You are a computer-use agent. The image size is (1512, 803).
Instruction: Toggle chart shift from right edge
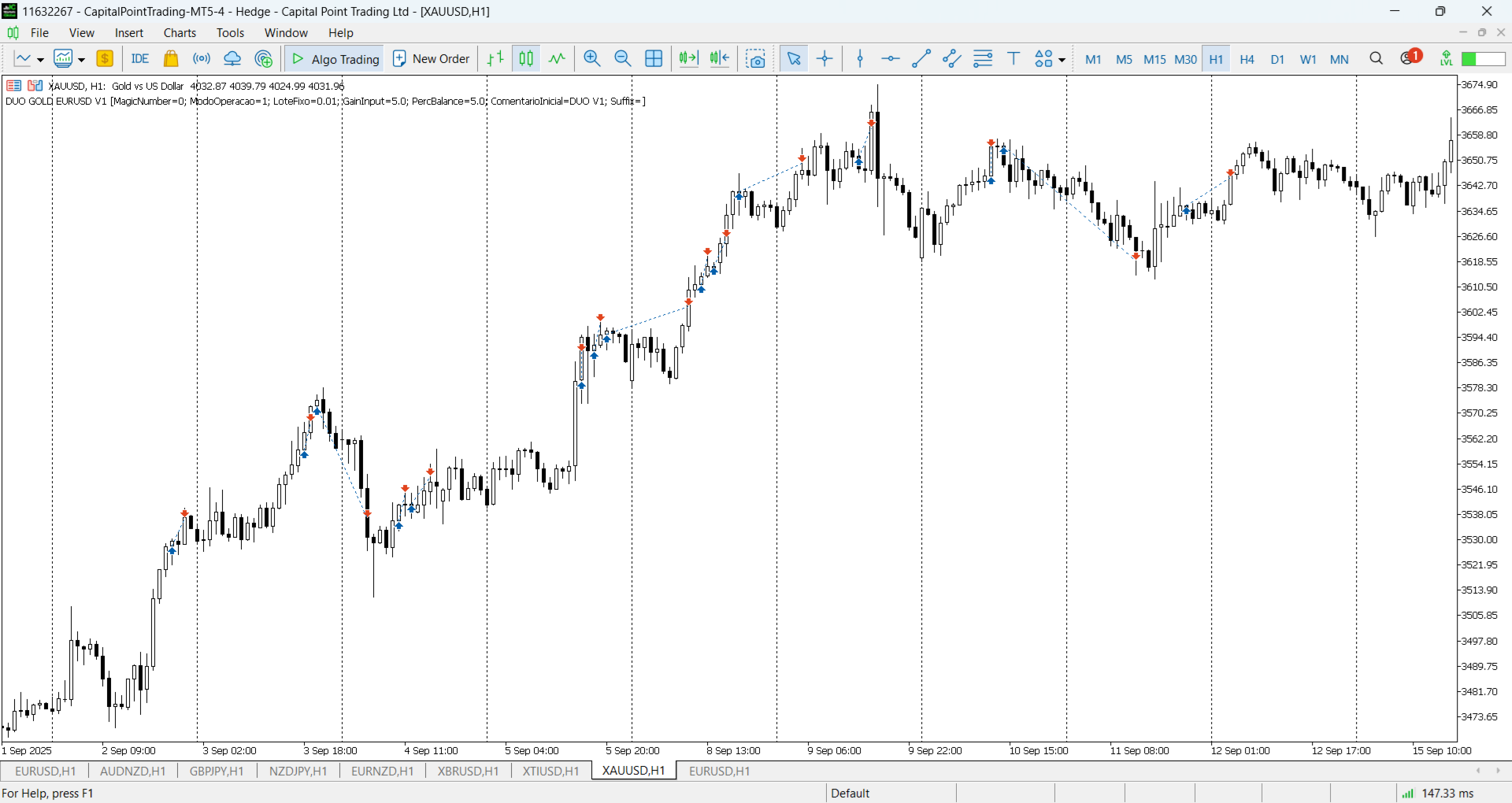720,59
